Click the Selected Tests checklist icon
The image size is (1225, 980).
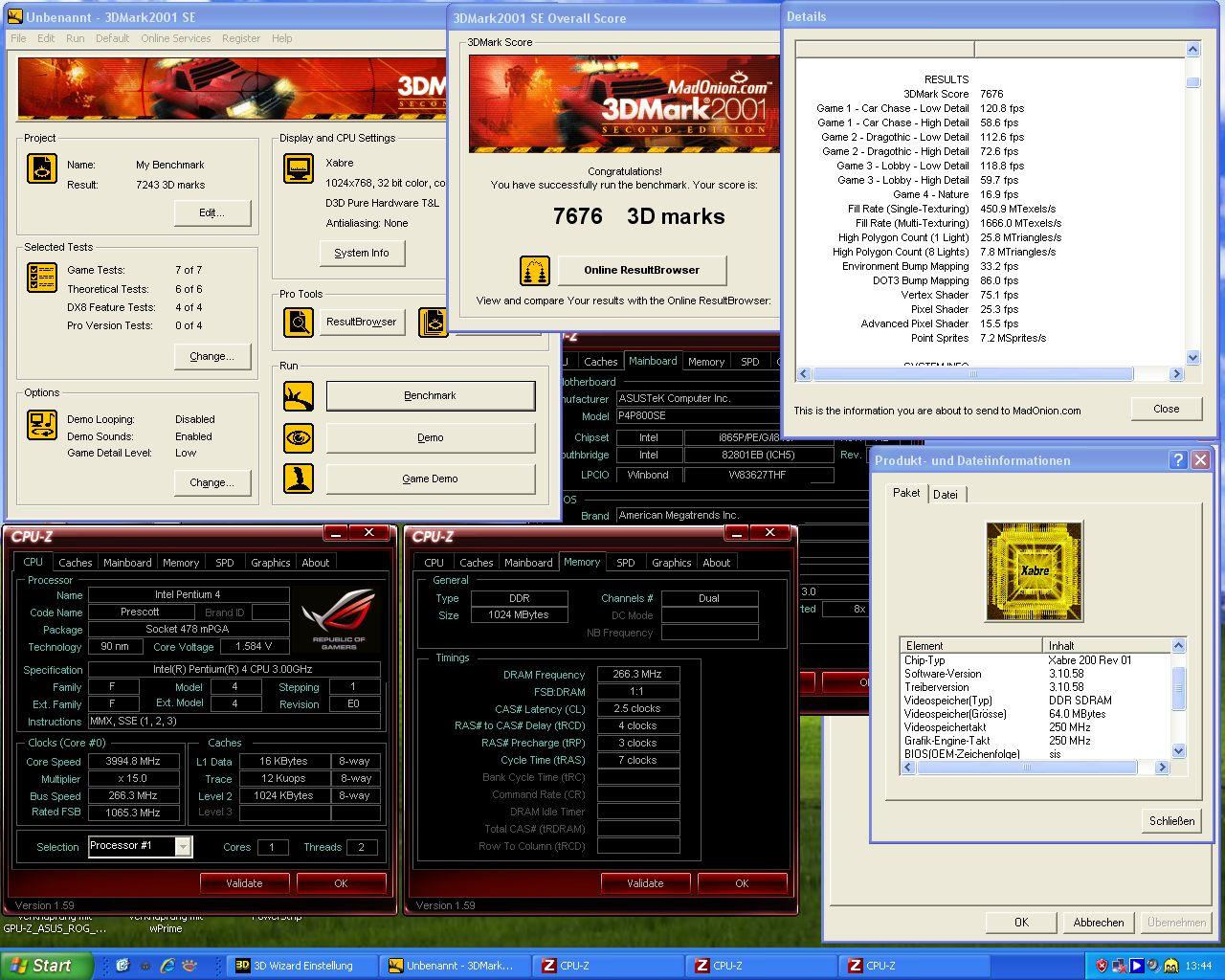(x=42, y=278)
